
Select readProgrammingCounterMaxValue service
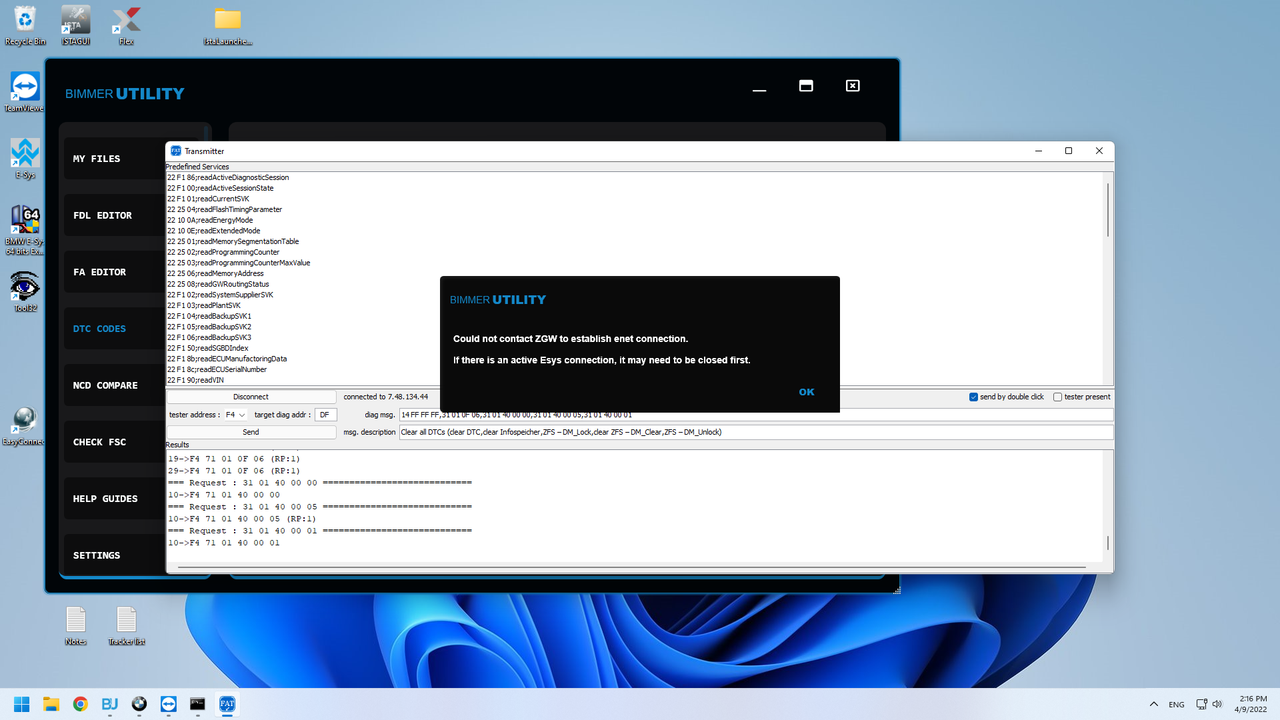(x=239, y=263)
